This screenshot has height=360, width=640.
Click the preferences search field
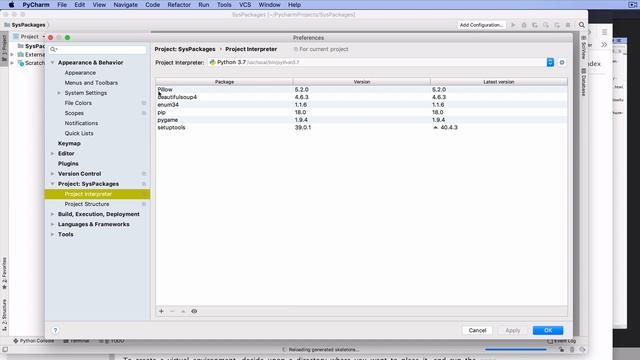(97, 49)
